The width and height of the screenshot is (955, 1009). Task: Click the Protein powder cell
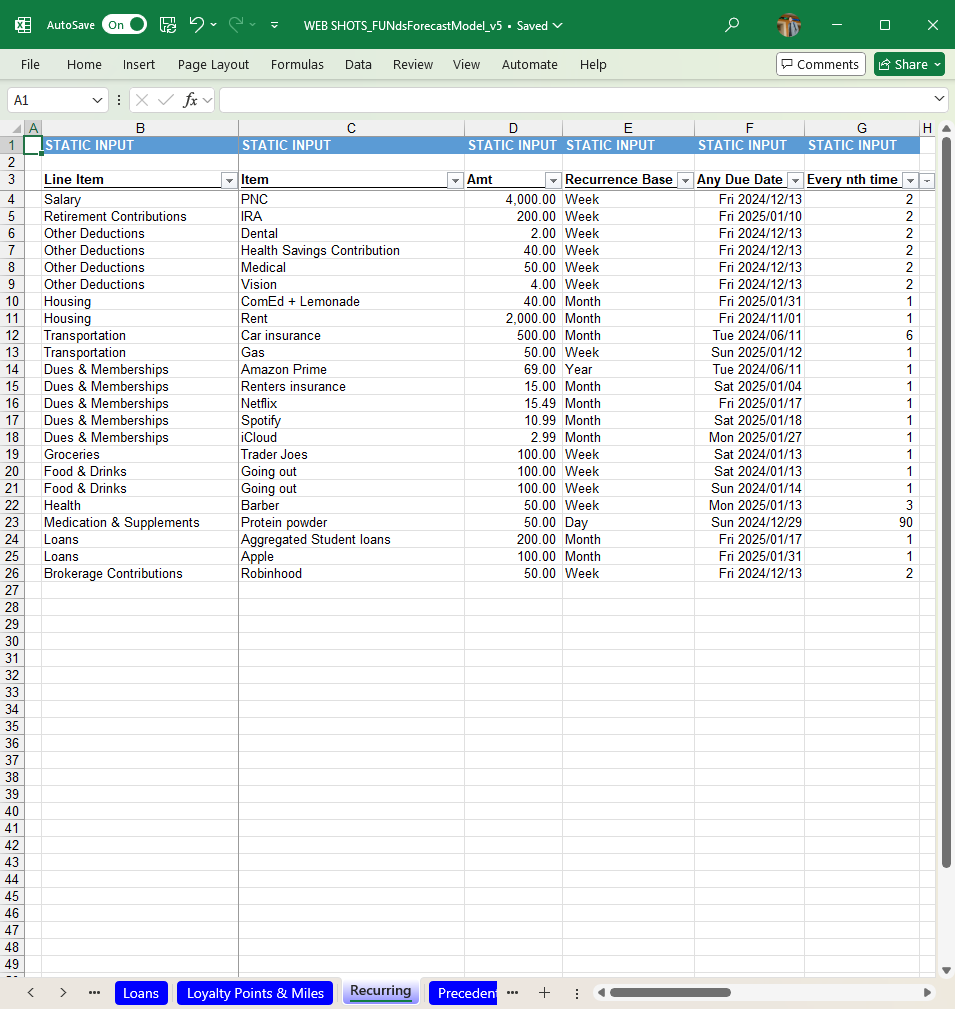pyautogui.click(x=351, y=523)
